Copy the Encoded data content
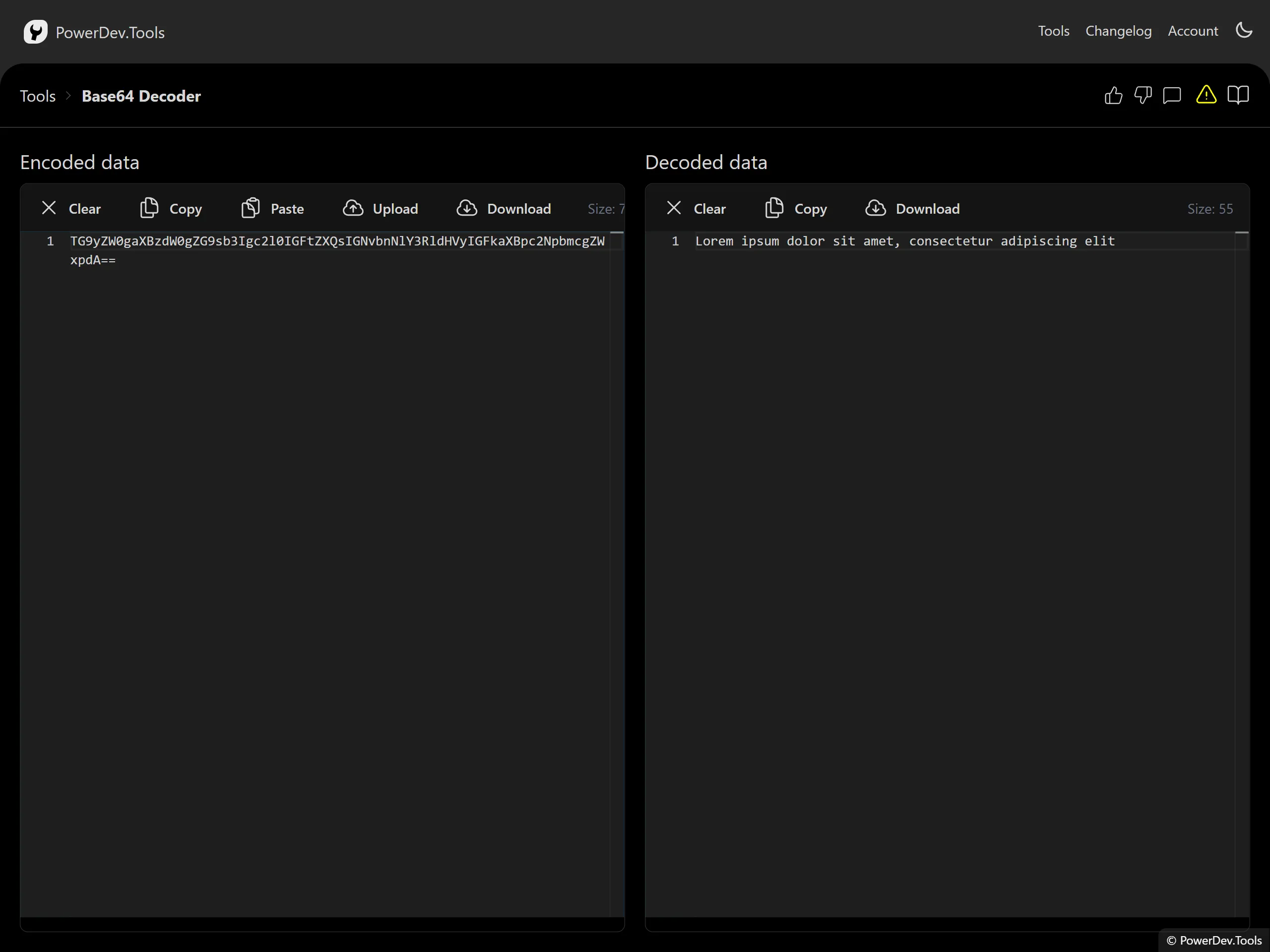 [171, 208]
